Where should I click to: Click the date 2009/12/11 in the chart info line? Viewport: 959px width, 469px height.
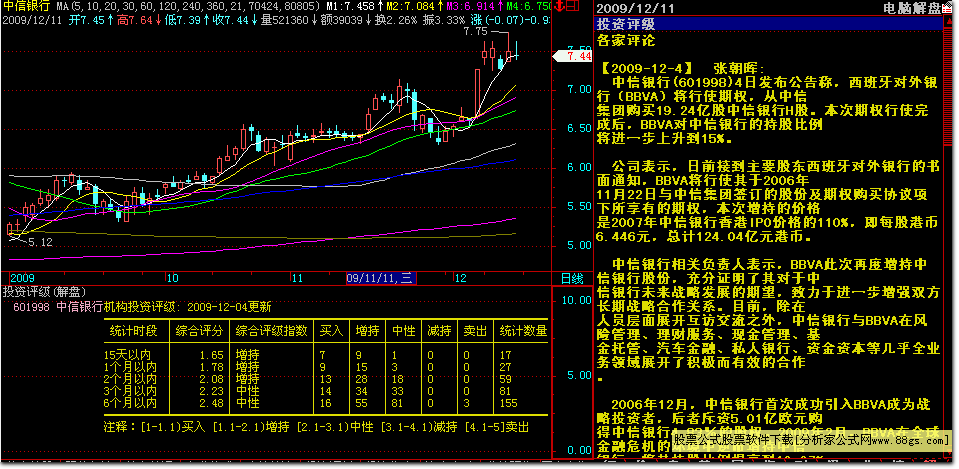[x=31, y=20]
